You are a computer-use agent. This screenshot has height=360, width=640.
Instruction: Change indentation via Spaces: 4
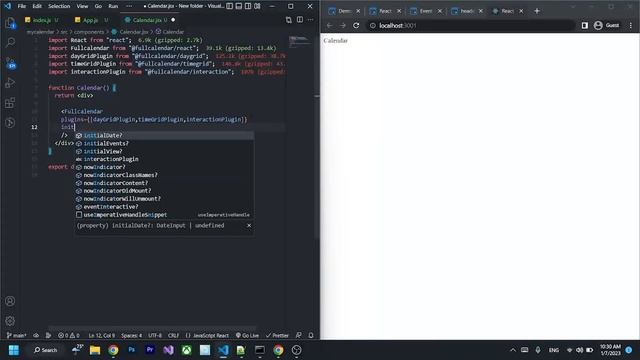point(131,335)
